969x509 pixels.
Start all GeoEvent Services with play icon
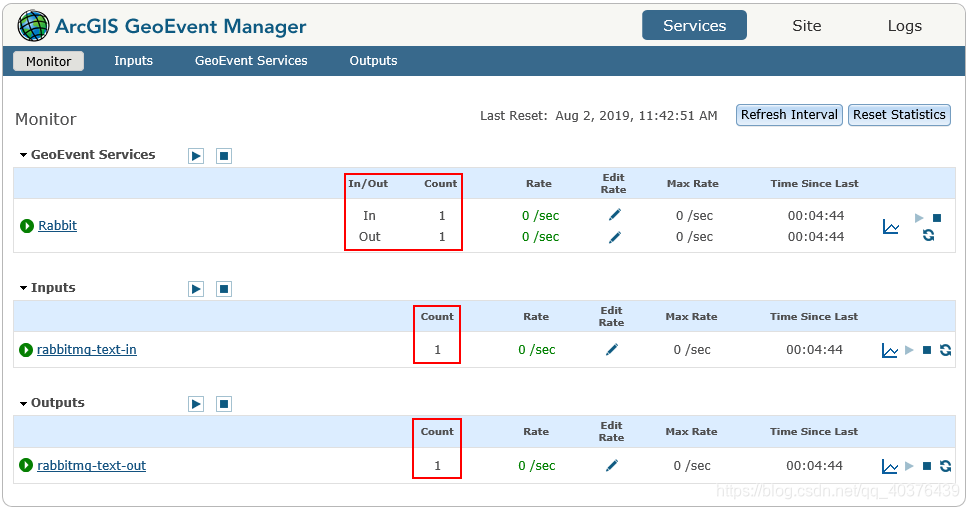coord(196,156)
